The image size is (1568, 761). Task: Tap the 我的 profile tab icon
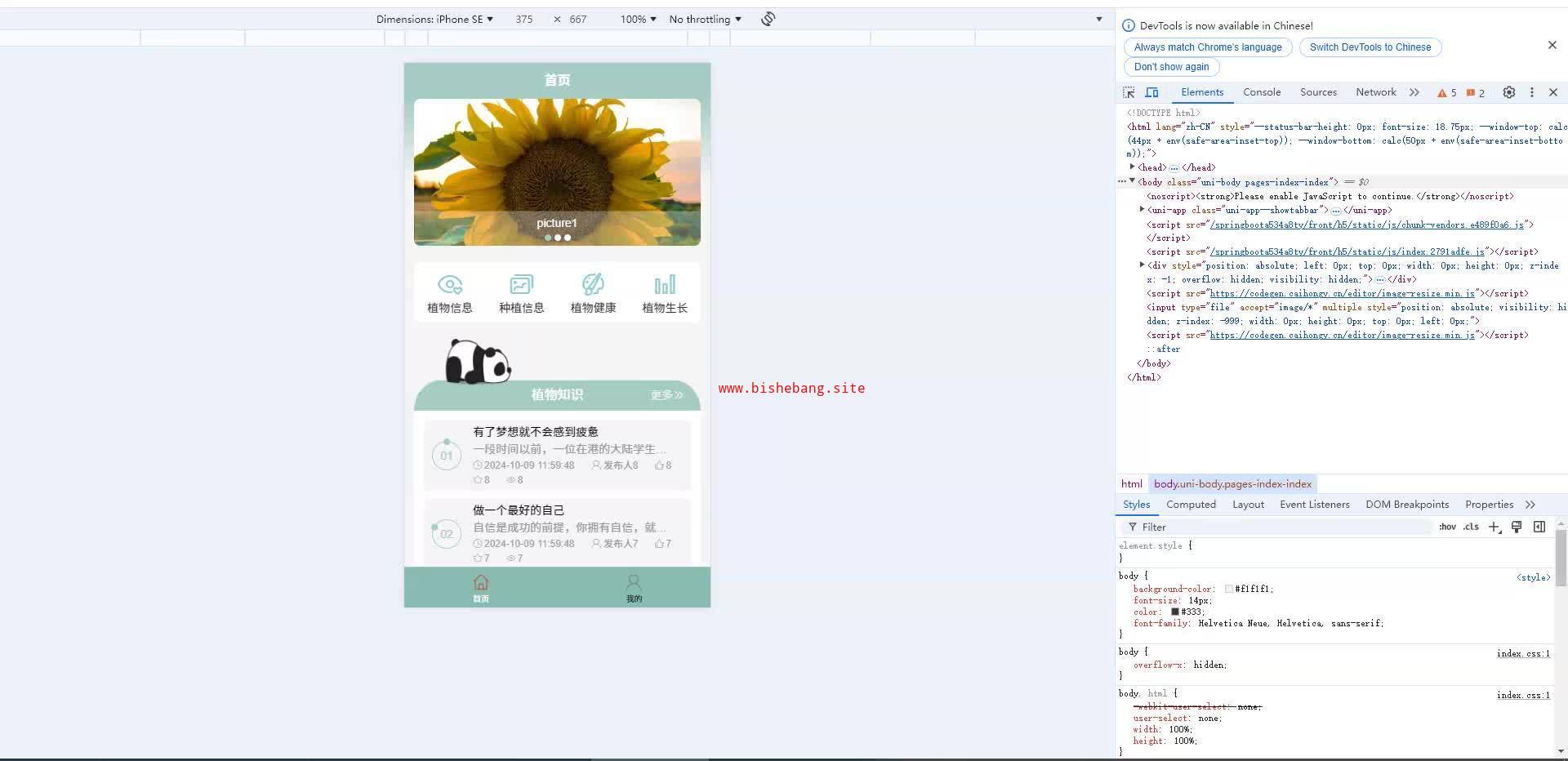634,583
